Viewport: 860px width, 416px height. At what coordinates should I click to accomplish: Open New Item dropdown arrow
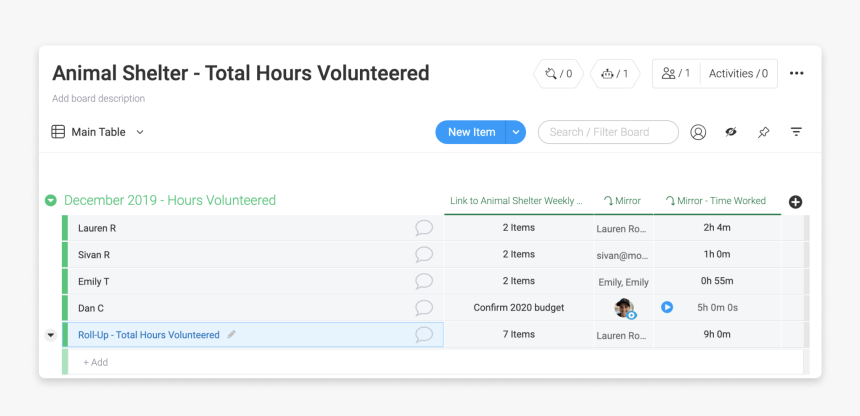pos(516,132)
